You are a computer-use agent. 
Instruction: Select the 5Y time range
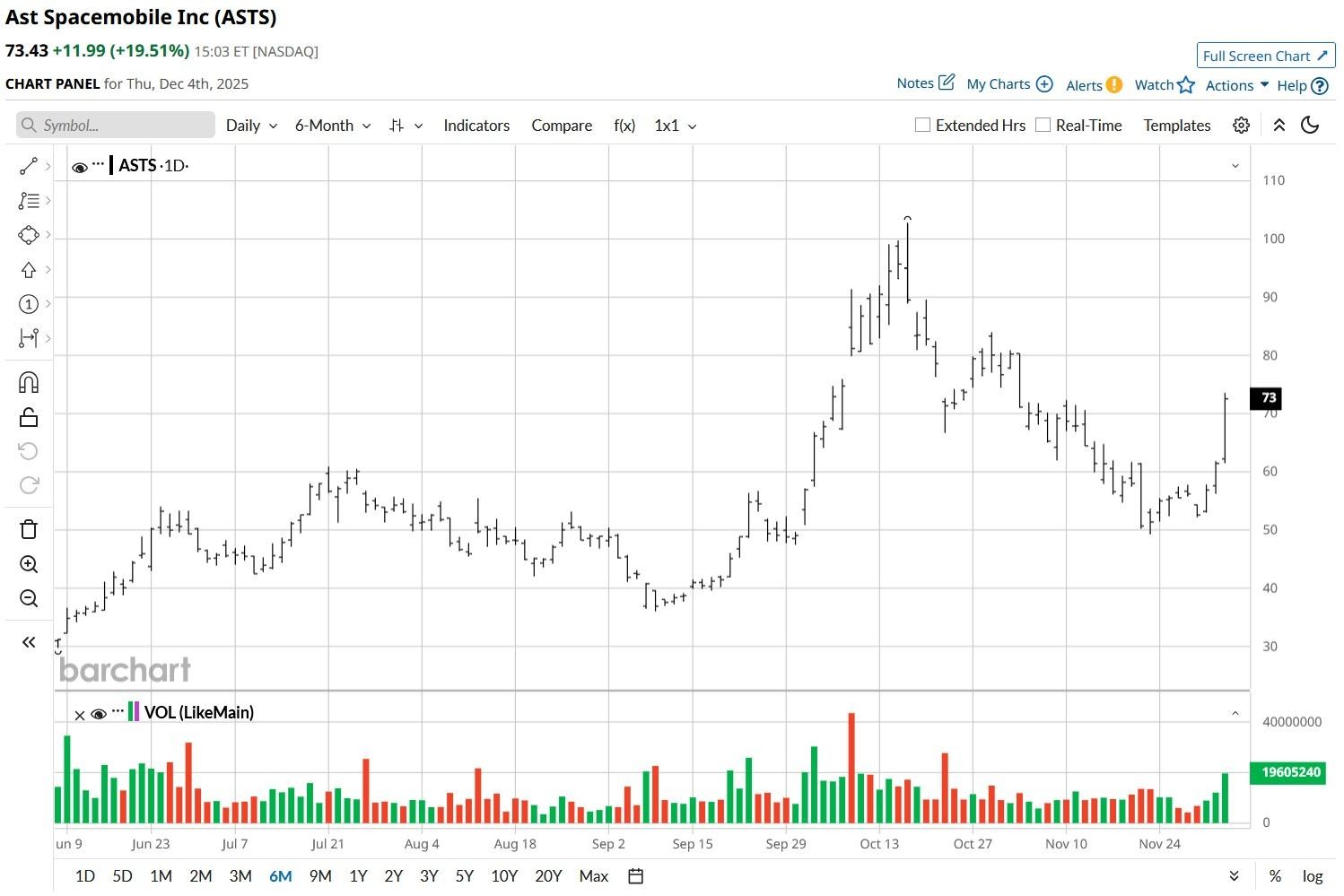tap(464, 876)
